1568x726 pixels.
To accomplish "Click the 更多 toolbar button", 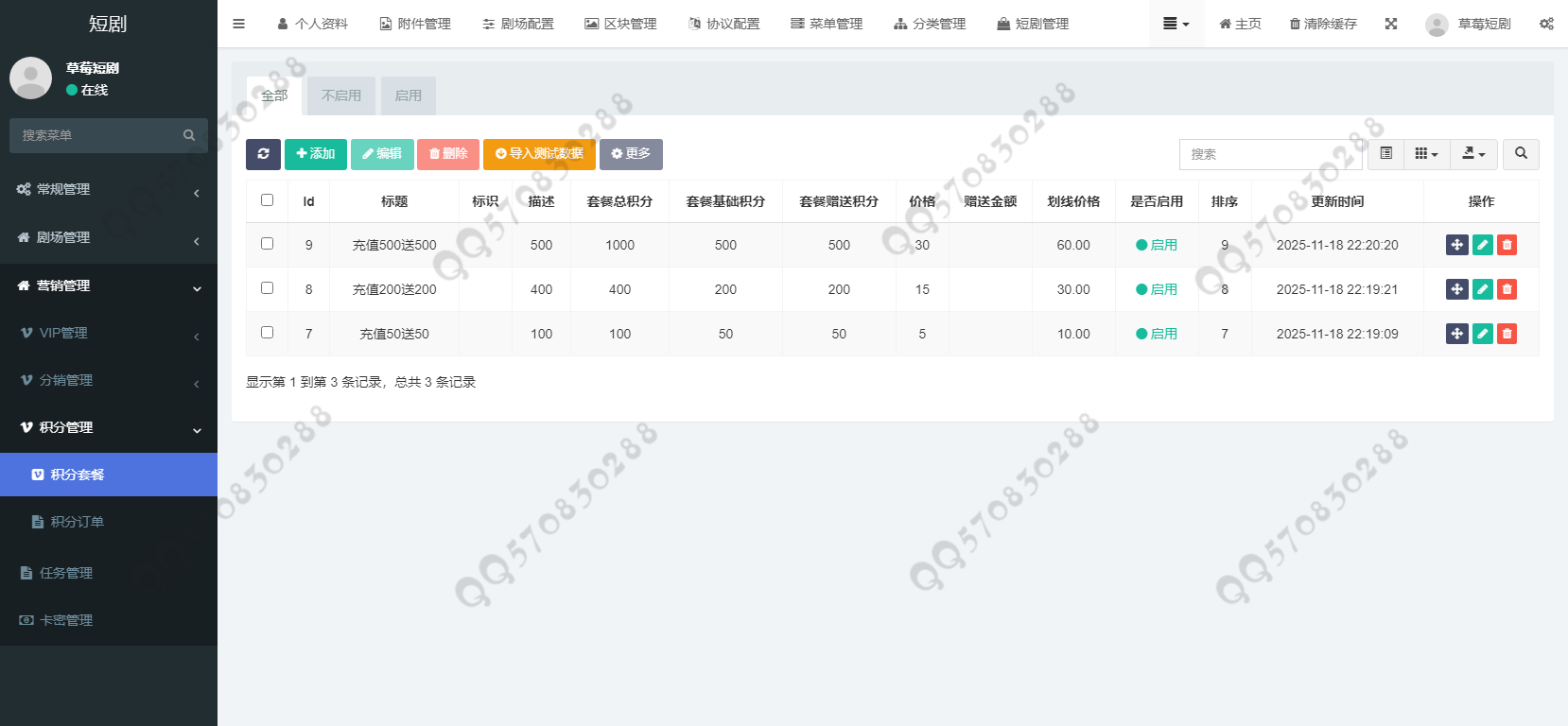I will [631, 154].
